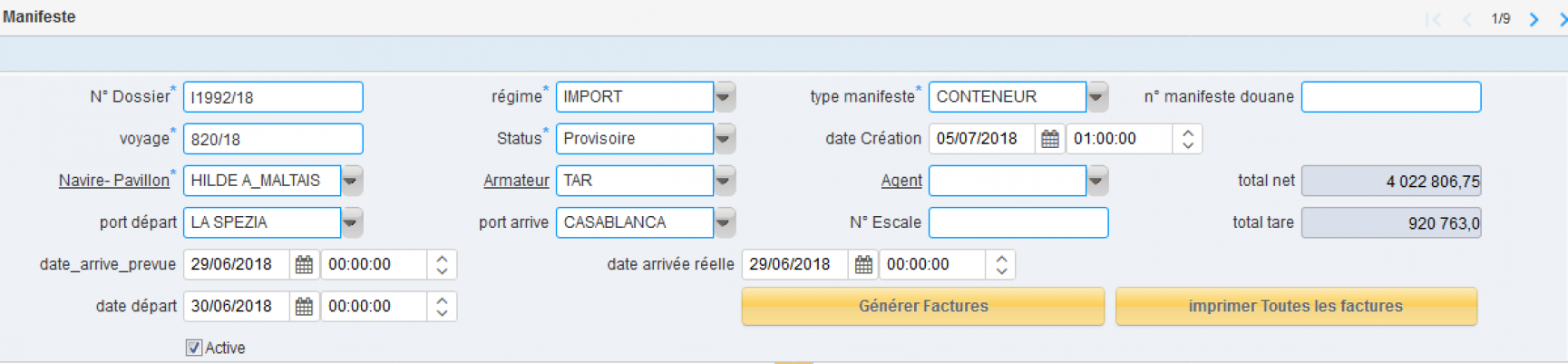Open the port arrive CASABLANCA dropdown
The width and height of the screenshot is (1568, 364).
coord(725,222)
